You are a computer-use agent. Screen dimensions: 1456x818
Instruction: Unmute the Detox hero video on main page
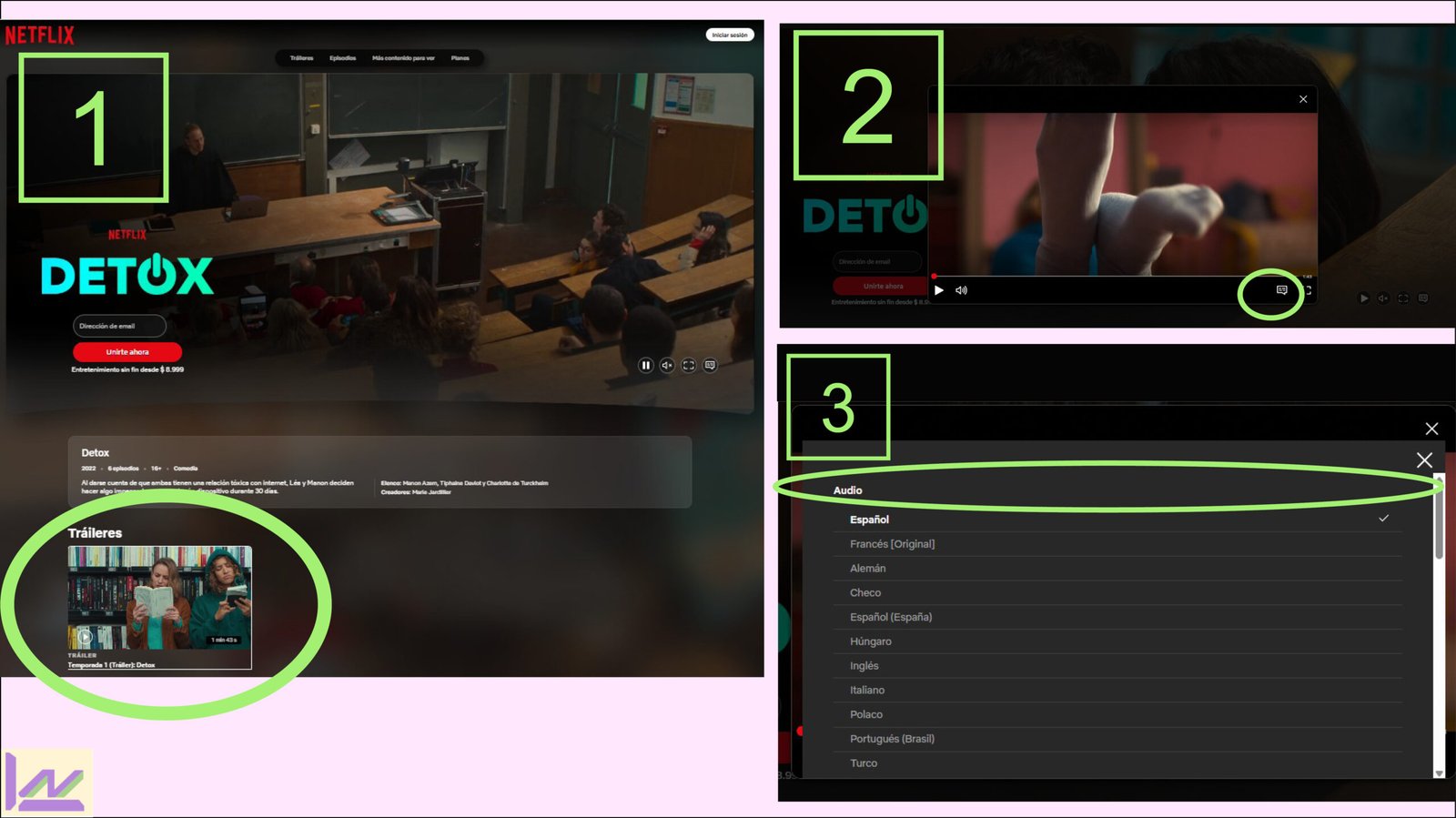coord(667,366)
